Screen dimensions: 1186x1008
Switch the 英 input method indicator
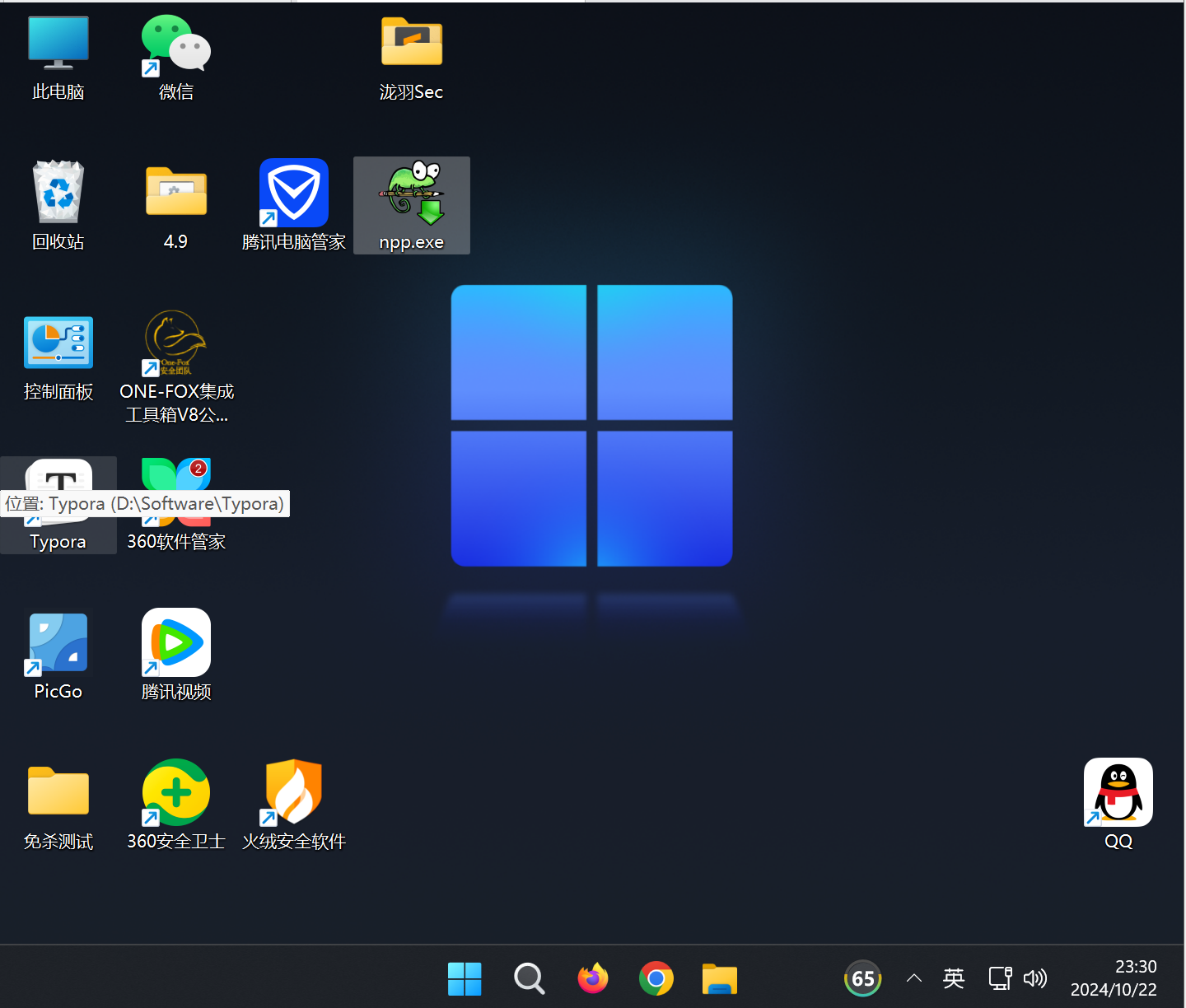tap(953, 978)
